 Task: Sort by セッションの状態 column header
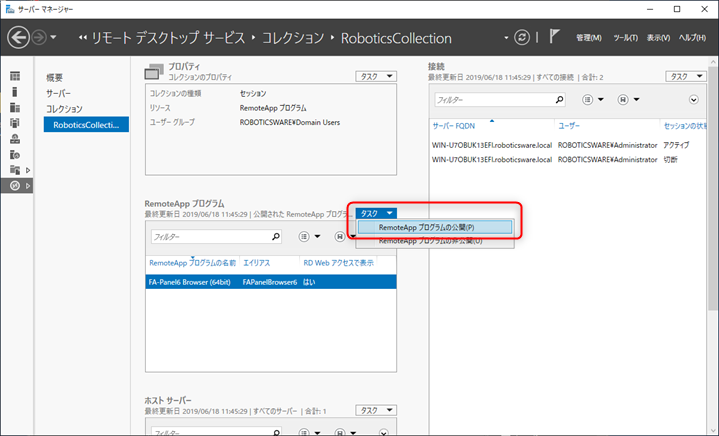pyautogui.click(x=684, y=126)
